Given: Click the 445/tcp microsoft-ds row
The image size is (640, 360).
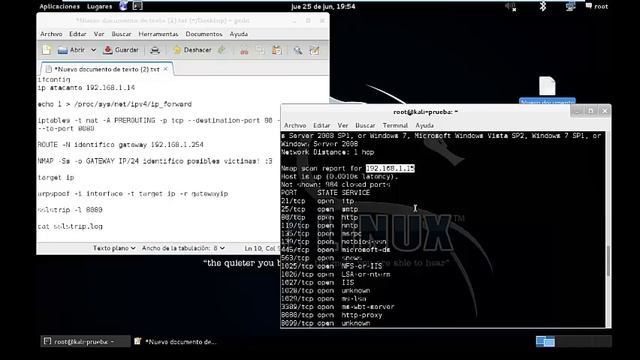Looking at the screenshot, I should [336, 249].
